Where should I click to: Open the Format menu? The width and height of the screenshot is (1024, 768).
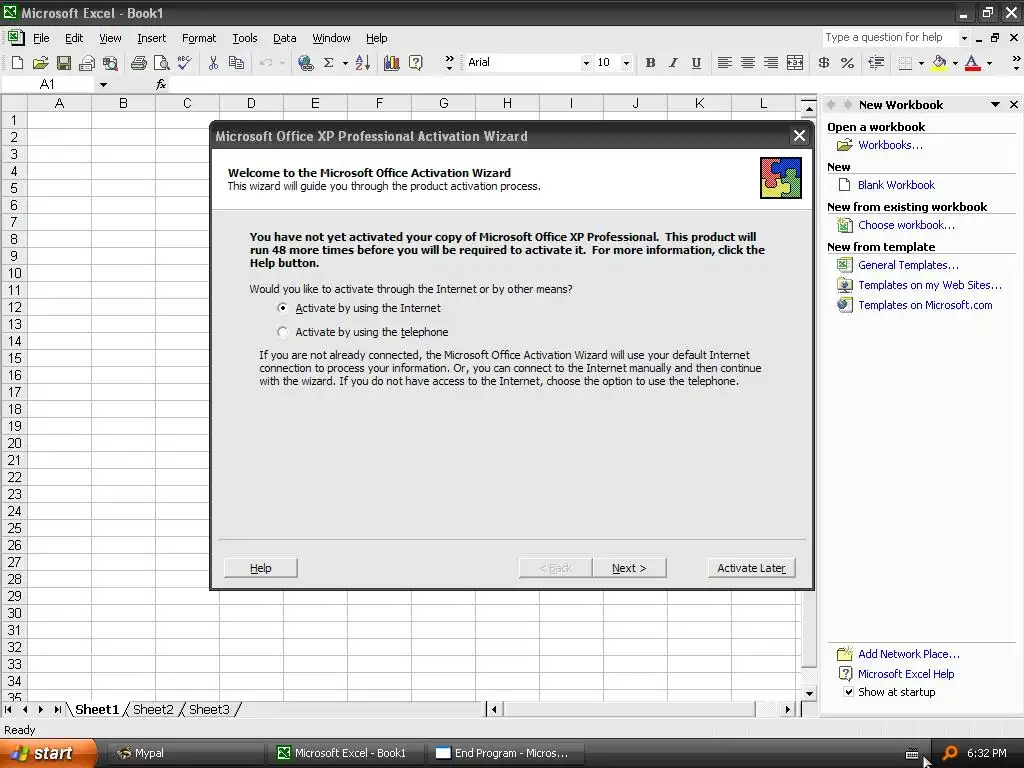coord(199,38)
